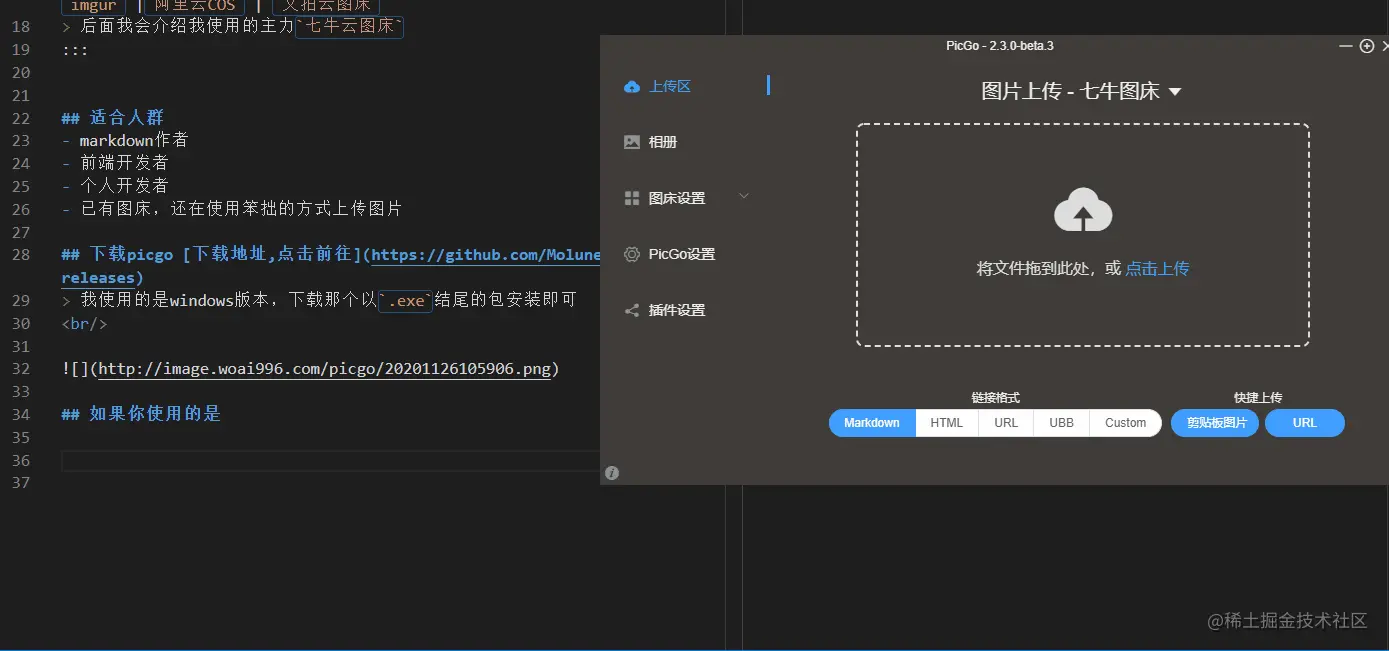
Task: Switch link format to HTML
Action: pyautogui.click(x=945, y=422)
